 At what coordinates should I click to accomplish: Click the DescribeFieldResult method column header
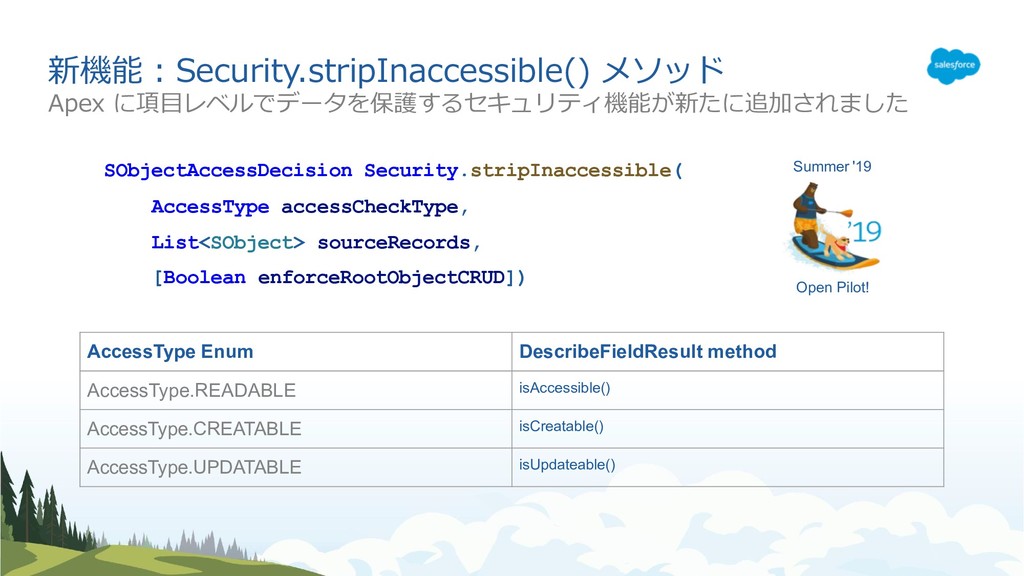(x=728, y=351)
